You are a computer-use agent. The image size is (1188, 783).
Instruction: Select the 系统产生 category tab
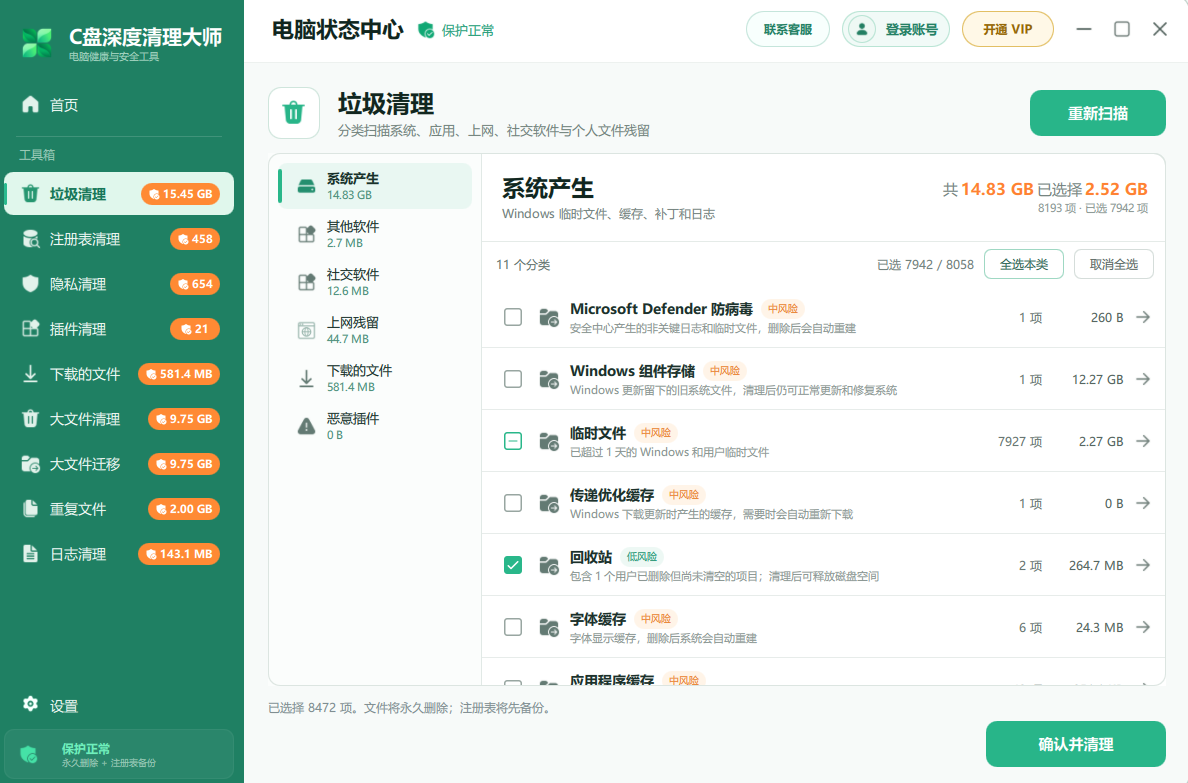[375, 186]
